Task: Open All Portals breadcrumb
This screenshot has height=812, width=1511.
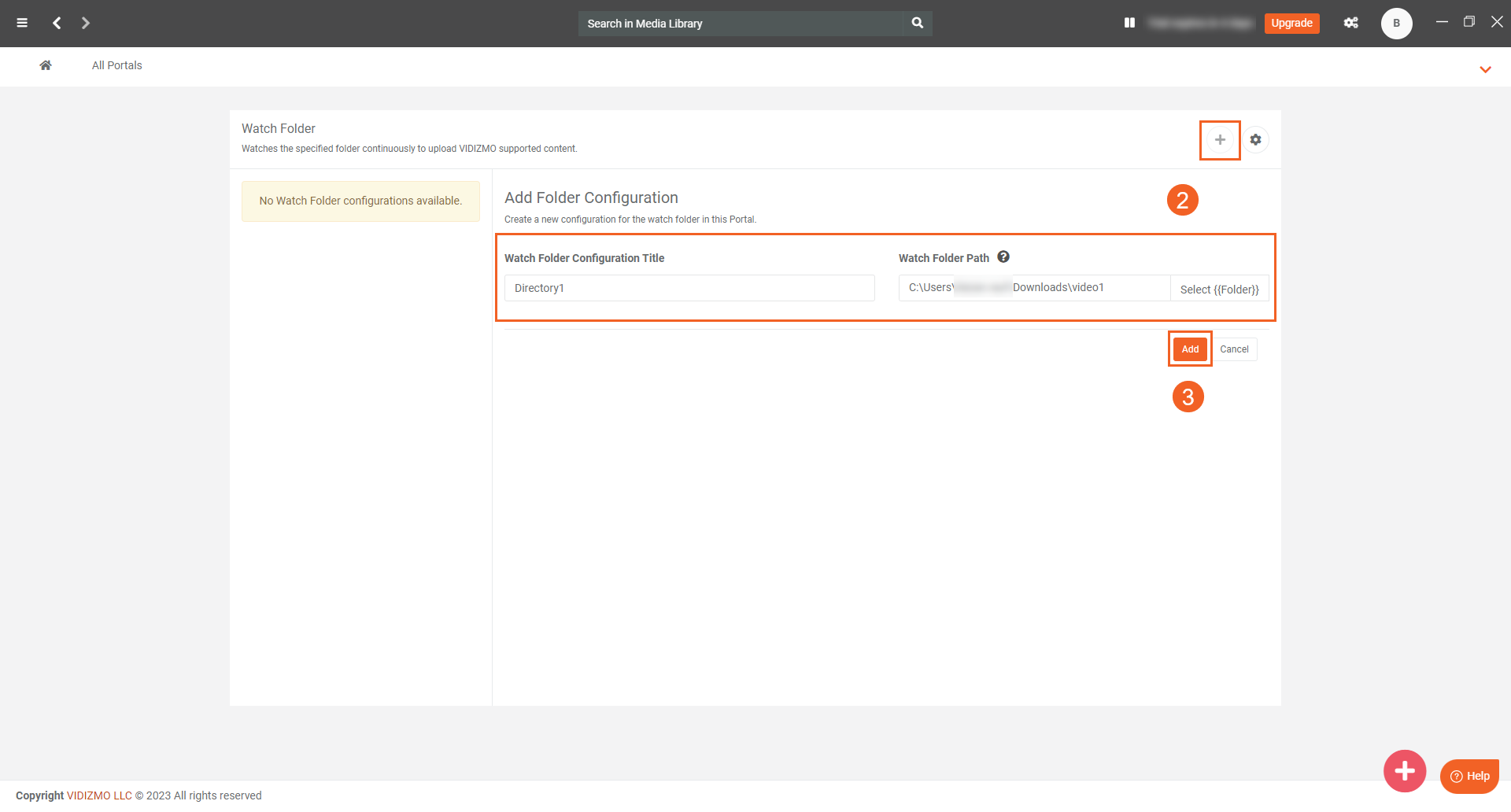Action: pos(116,65)
